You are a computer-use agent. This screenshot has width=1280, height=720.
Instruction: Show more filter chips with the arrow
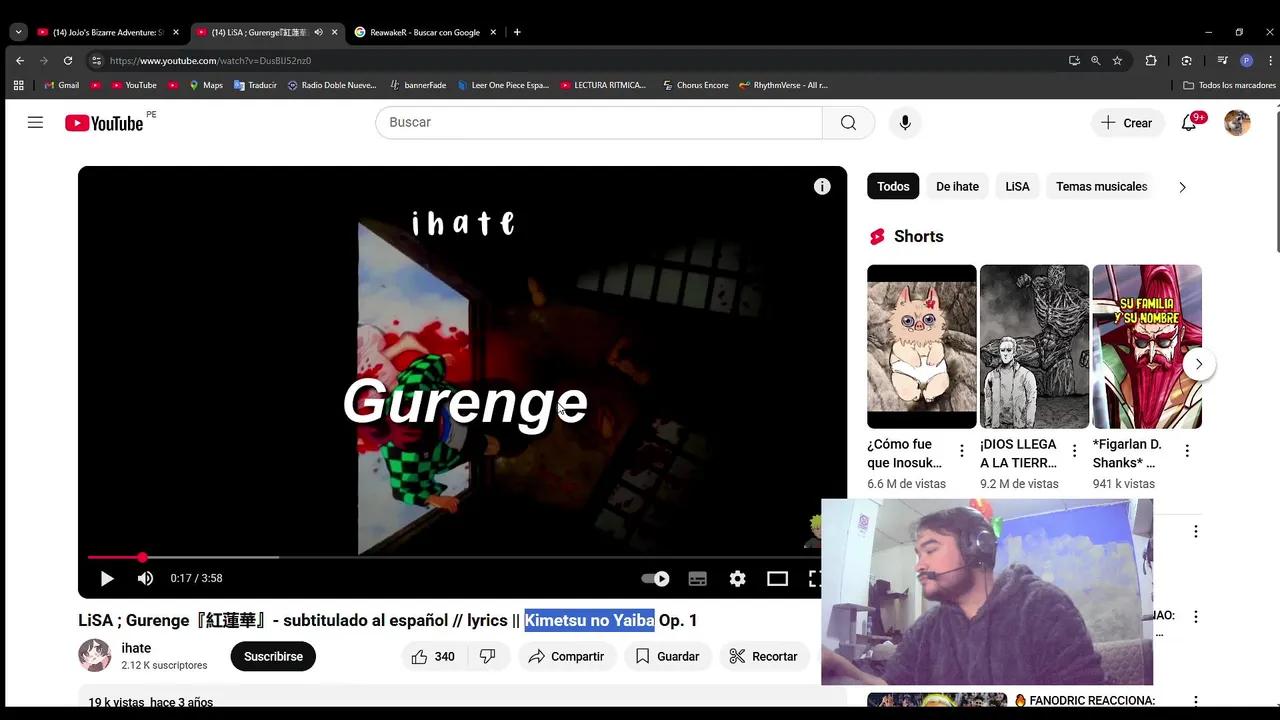1182,187
